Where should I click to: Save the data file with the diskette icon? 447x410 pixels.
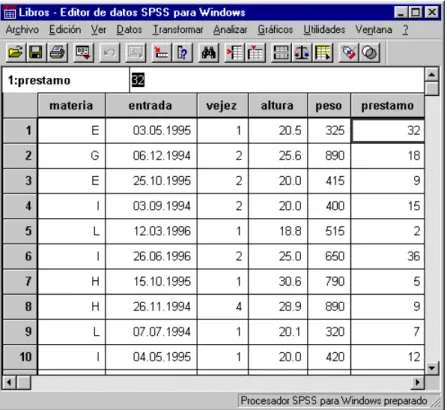[x=36, y=53]
